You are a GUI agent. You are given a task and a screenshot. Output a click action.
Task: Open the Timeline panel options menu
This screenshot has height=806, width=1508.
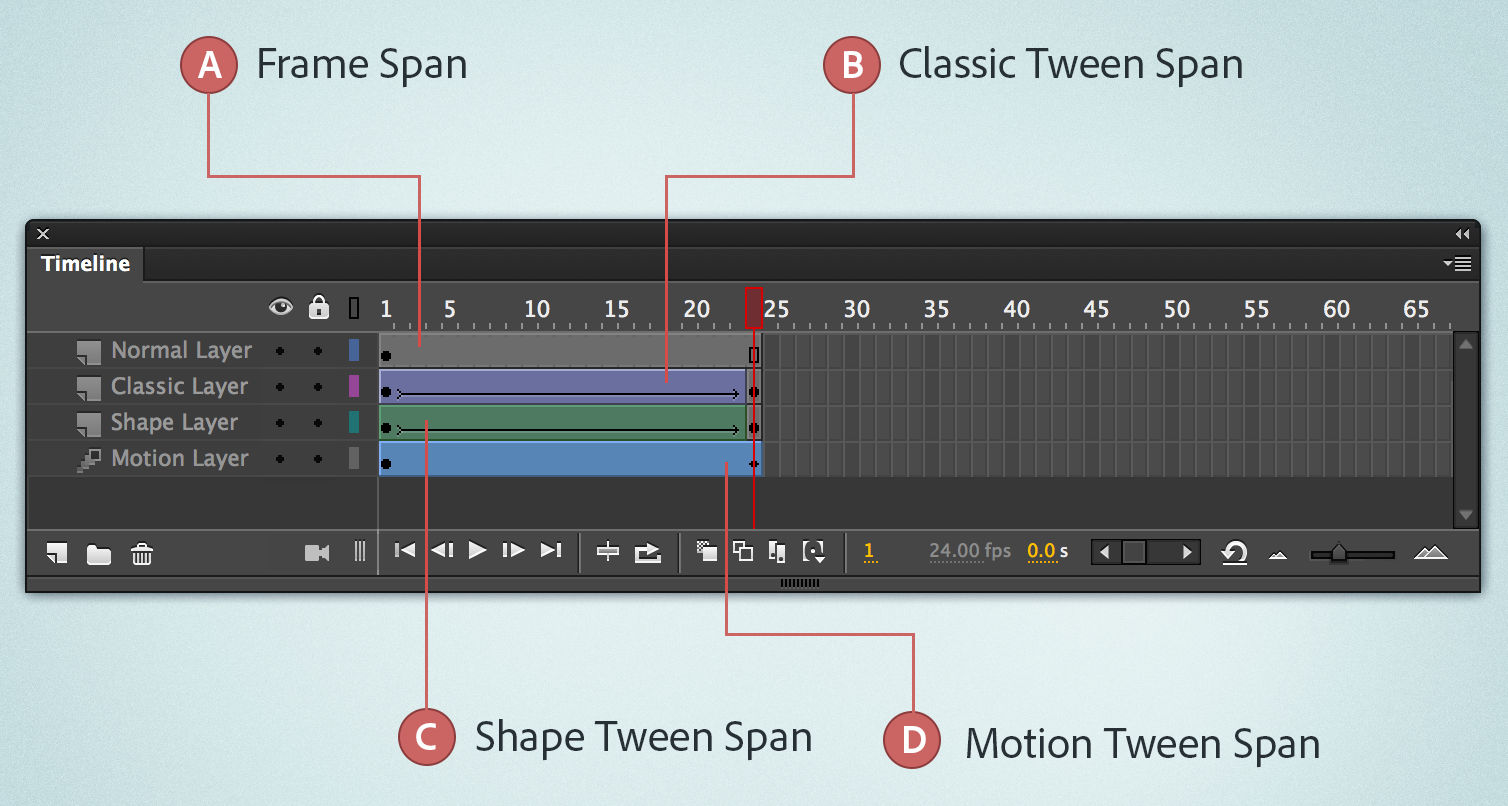tap(1458, 263)
